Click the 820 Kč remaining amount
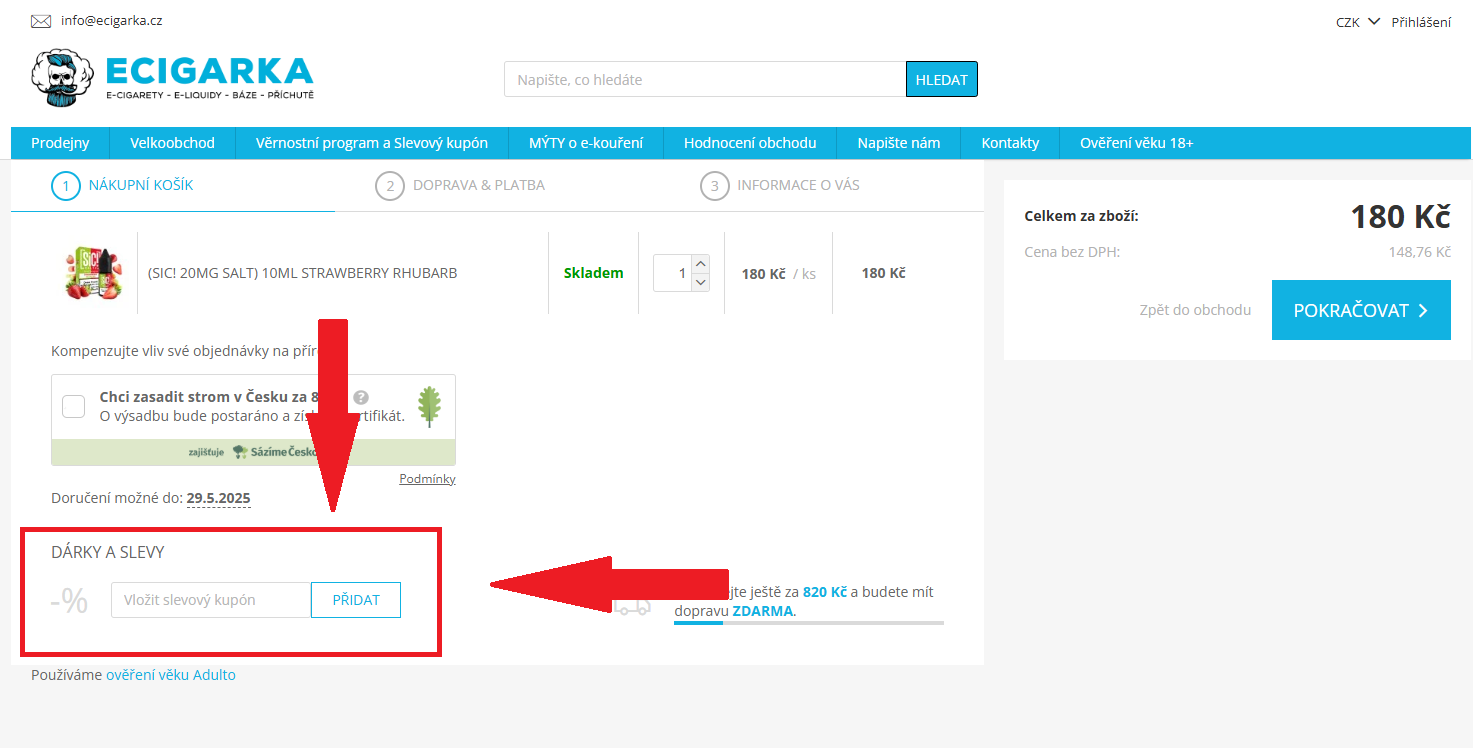The image size is (1473, 748). click(825, 592)
